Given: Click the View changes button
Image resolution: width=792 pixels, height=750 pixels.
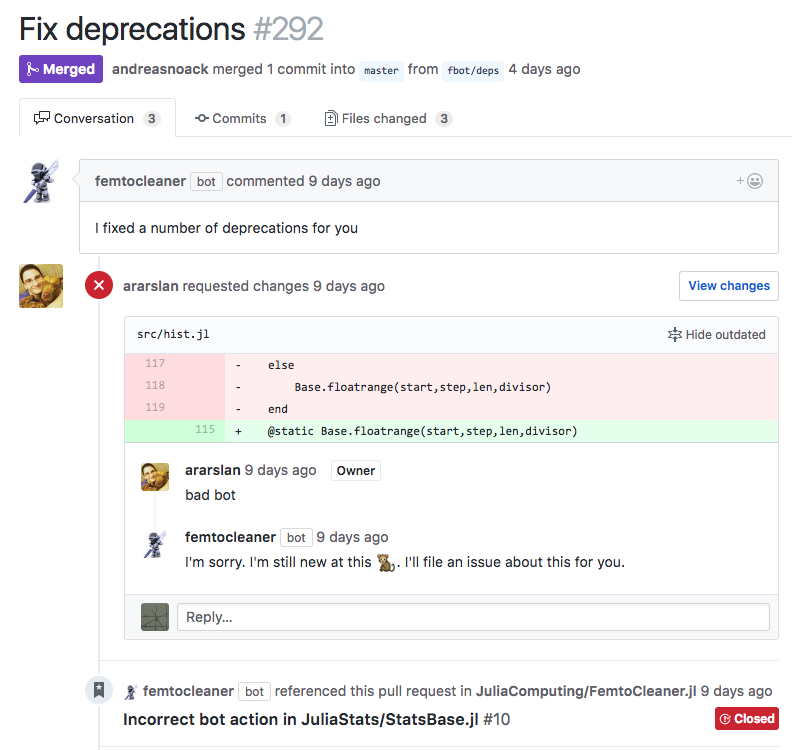Looking at the screenshot, I should (728, 286).
